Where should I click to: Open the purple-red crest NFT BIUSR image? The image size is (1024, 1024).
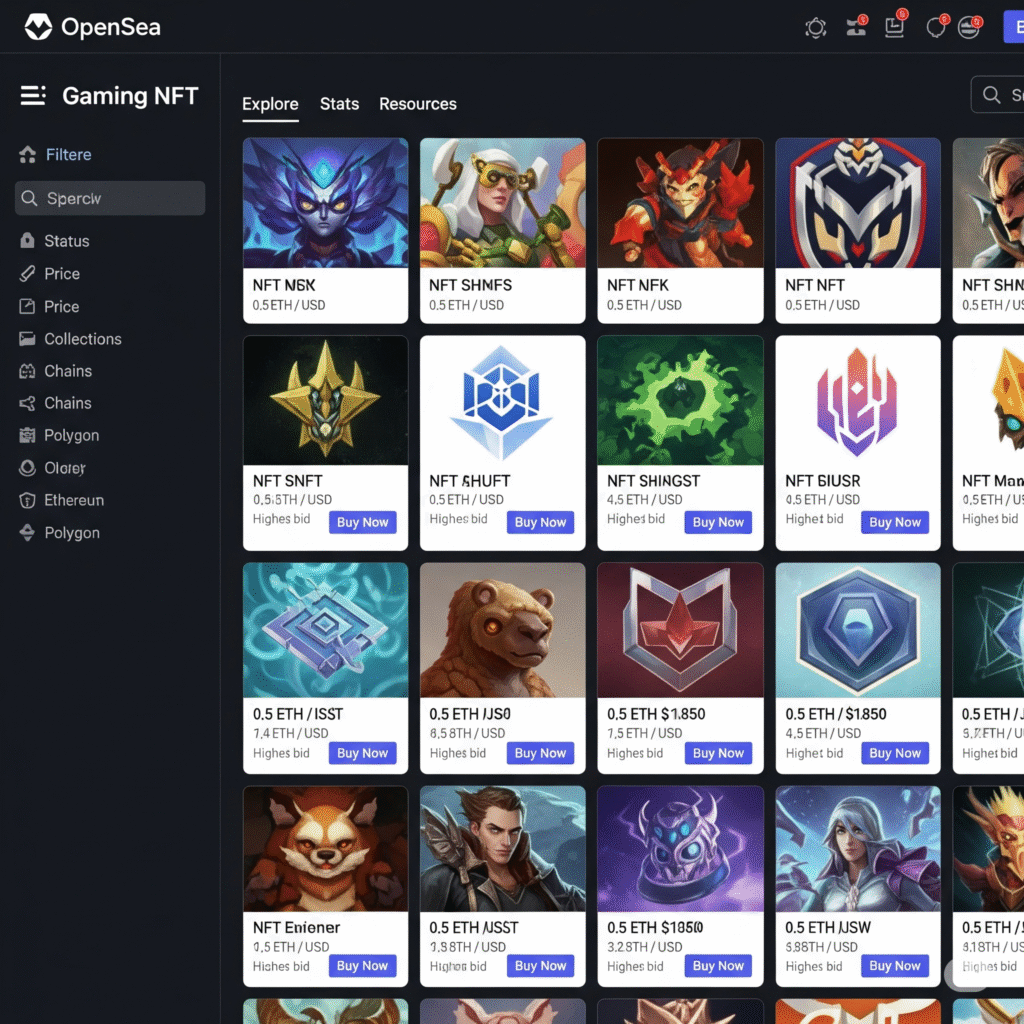858,400
